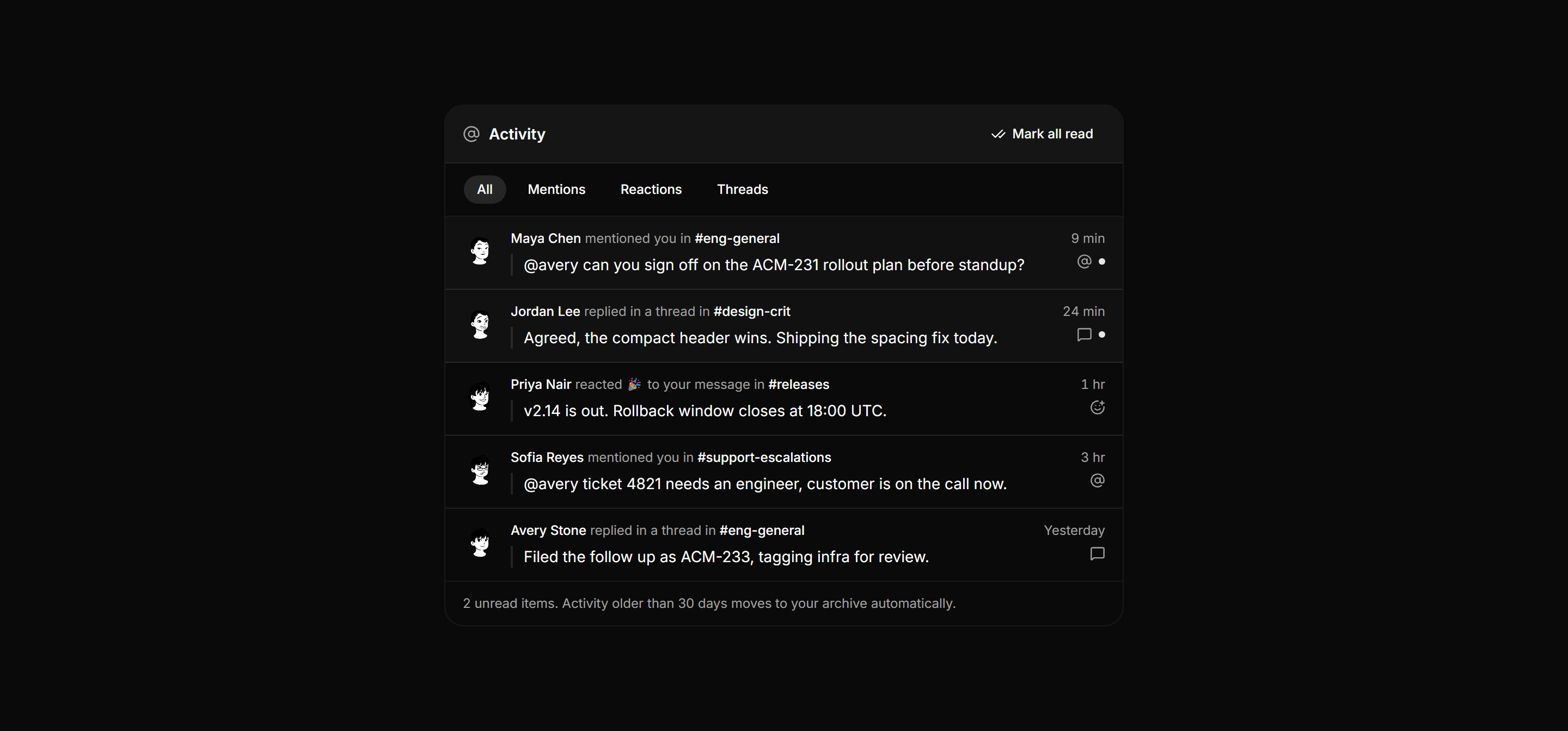Click Sofia Reyes's avatar

tap(480, 470)
